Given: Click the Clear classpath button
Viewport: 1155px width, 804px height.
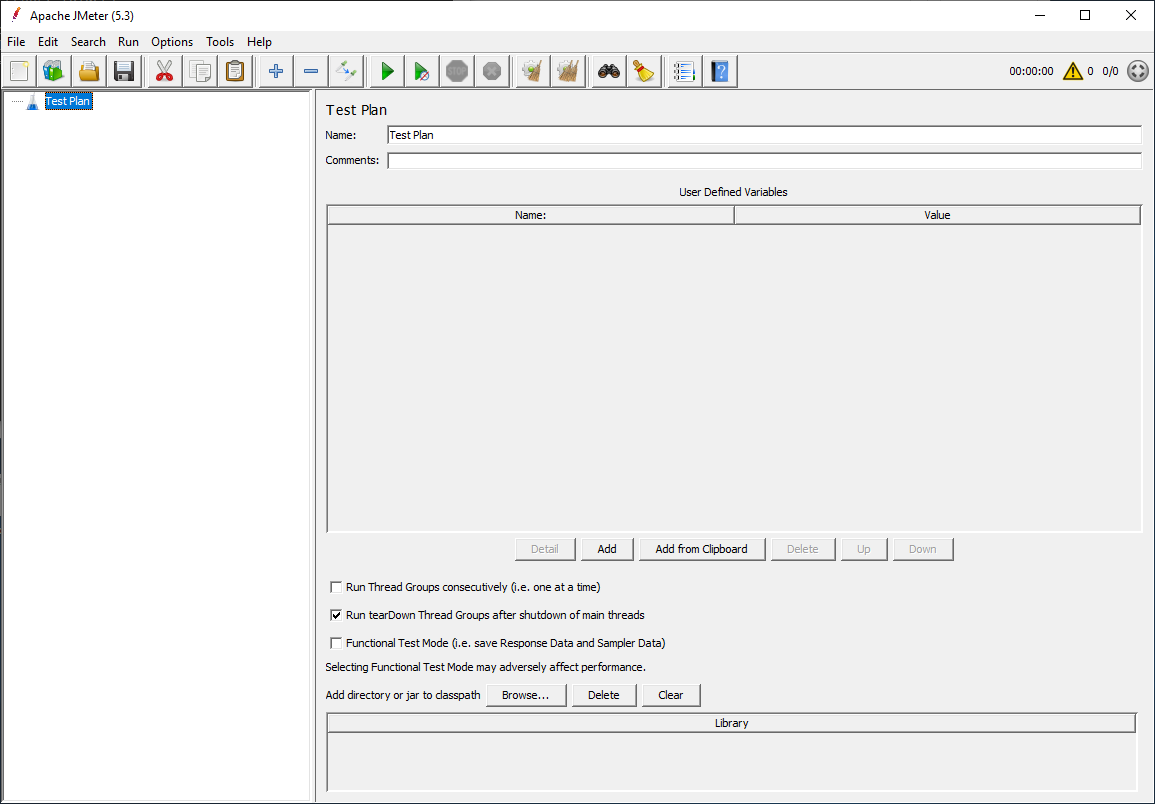Looking at the screenshot, I should (671, 695).
